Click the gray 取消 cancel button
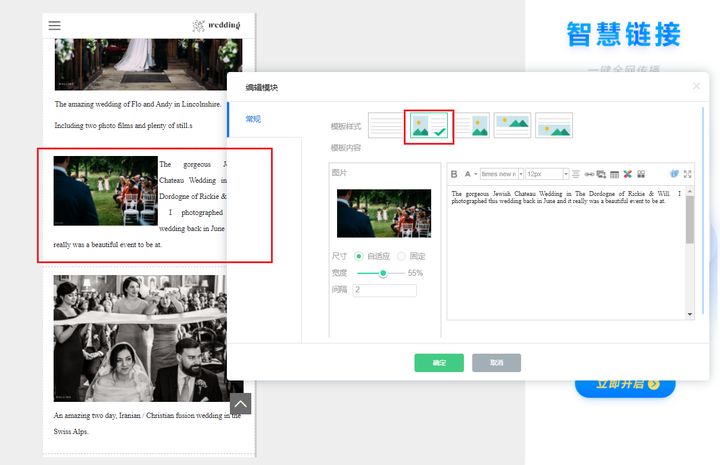This screenshot has height=465, width=720. click(496, 363)
